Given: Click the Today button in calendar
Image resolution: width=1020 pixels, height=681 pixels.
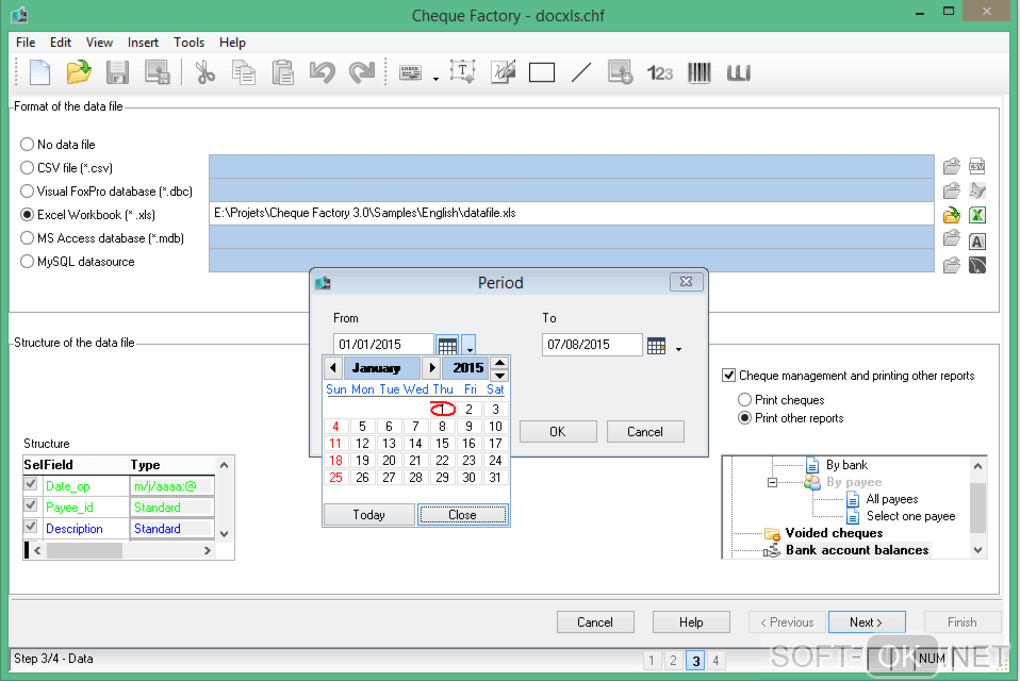Looking at the screenshot, I should pos(369,514).
